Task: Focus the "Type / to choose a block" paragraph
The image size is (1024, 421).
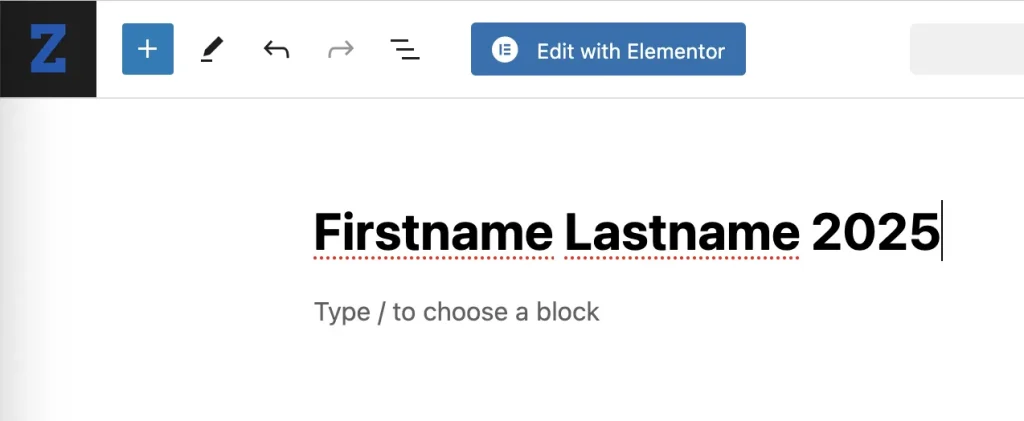Action: point(456,312)
